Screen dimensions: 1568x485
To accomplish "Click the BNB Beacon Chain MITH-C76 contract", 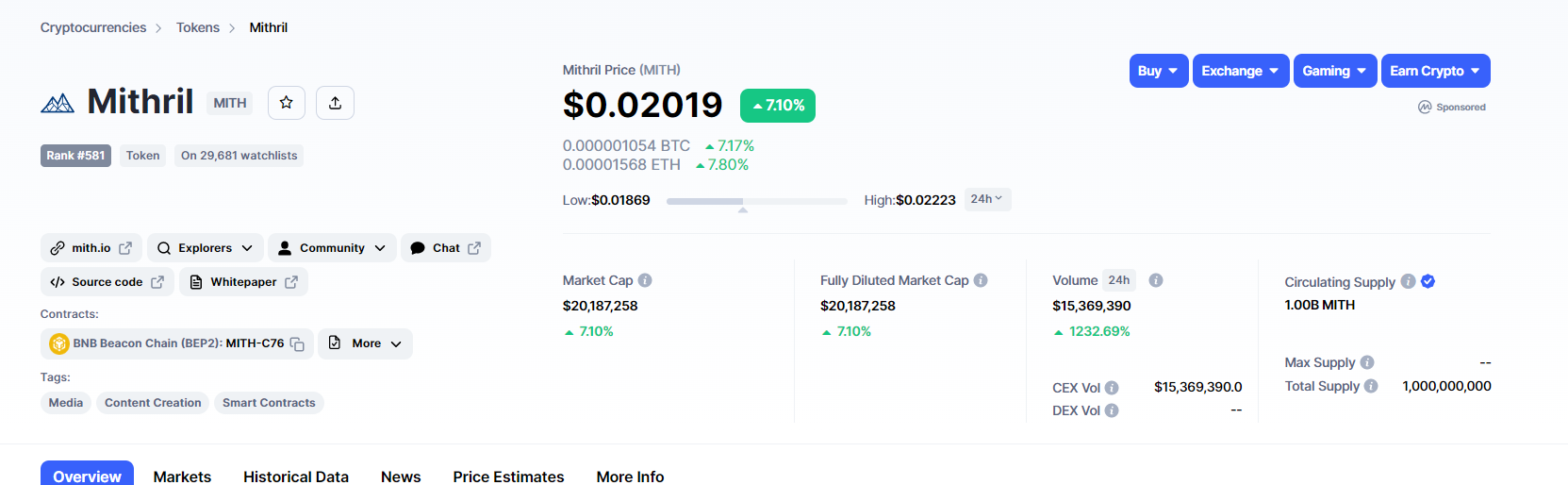I will (177, 343).
